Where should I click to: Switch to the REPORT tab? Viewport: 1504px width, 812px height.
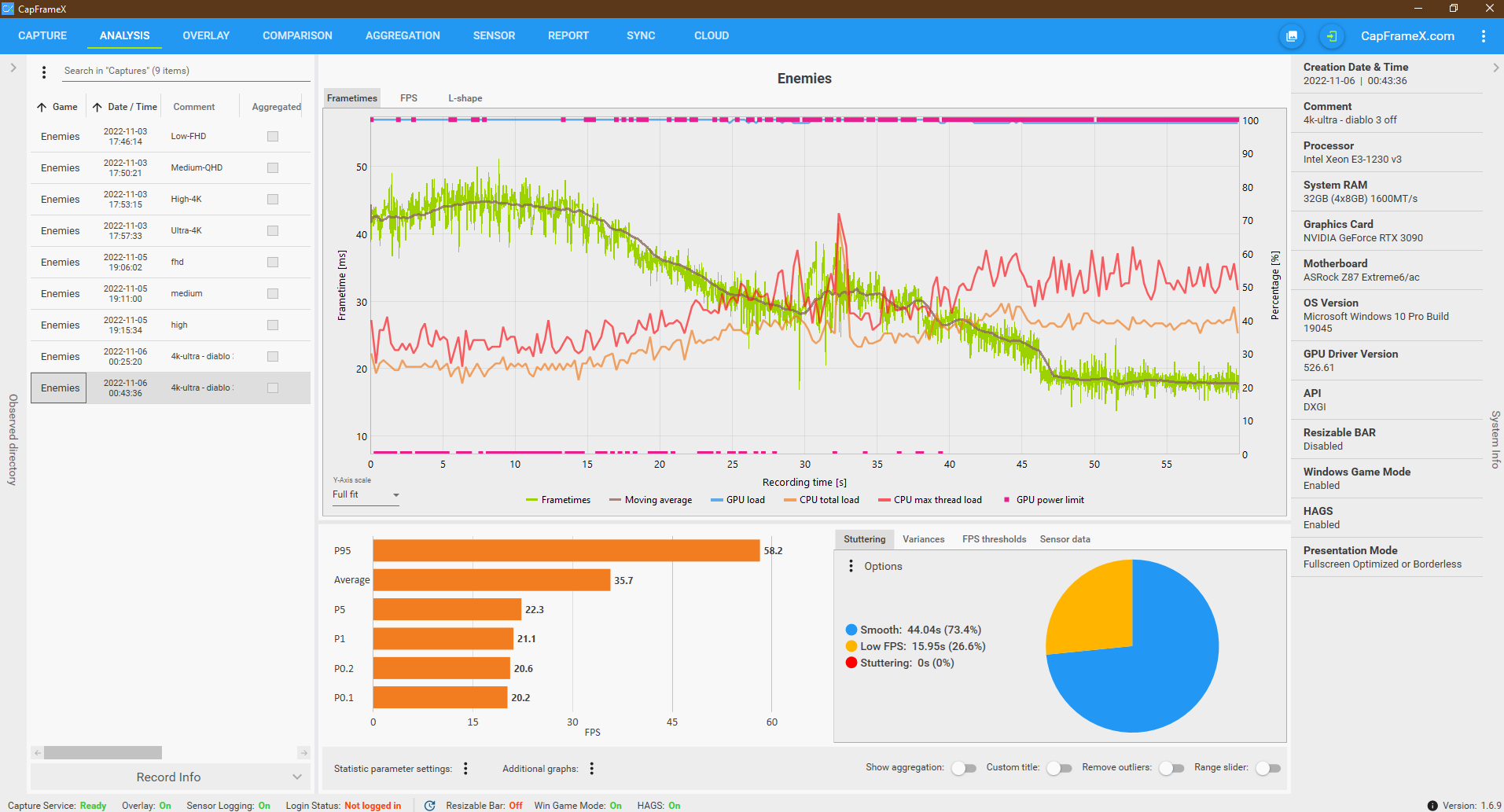(568, 35)
